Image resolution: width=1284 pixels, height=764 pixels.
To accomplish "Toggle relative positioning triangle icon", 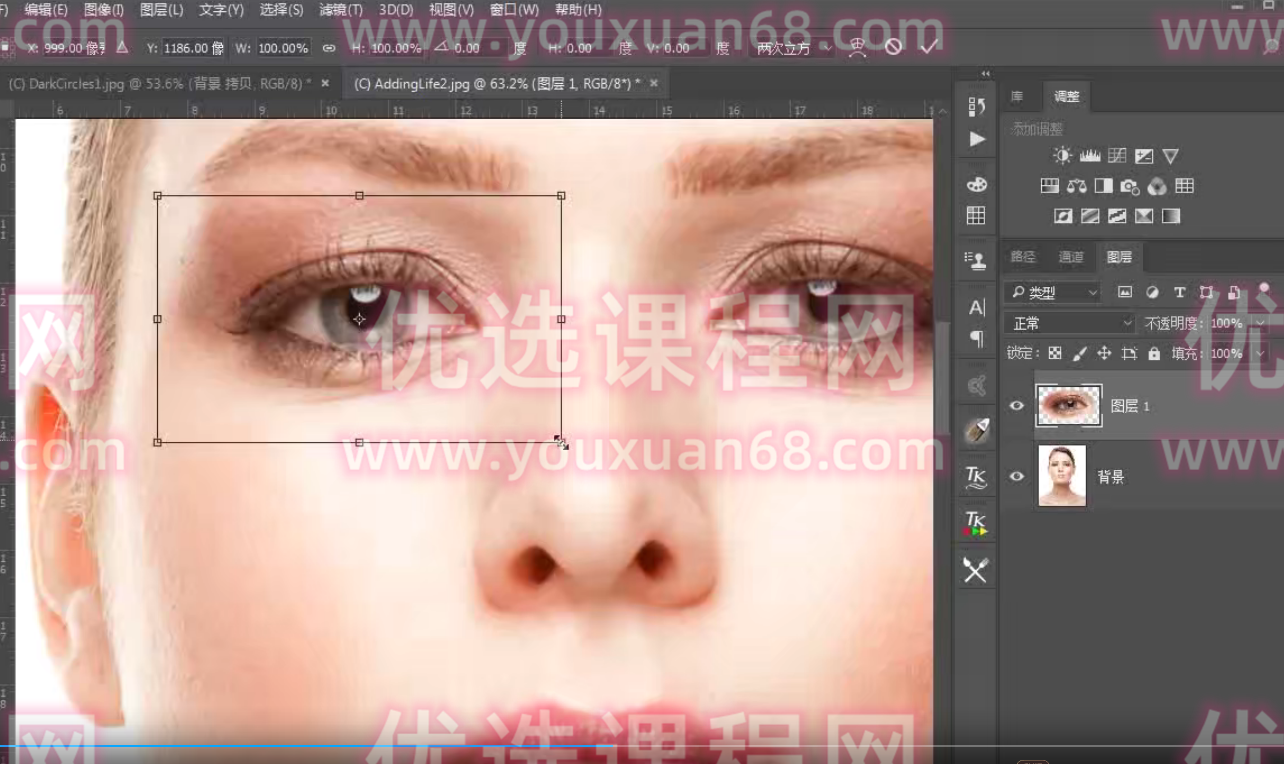I will coord(122,47).
